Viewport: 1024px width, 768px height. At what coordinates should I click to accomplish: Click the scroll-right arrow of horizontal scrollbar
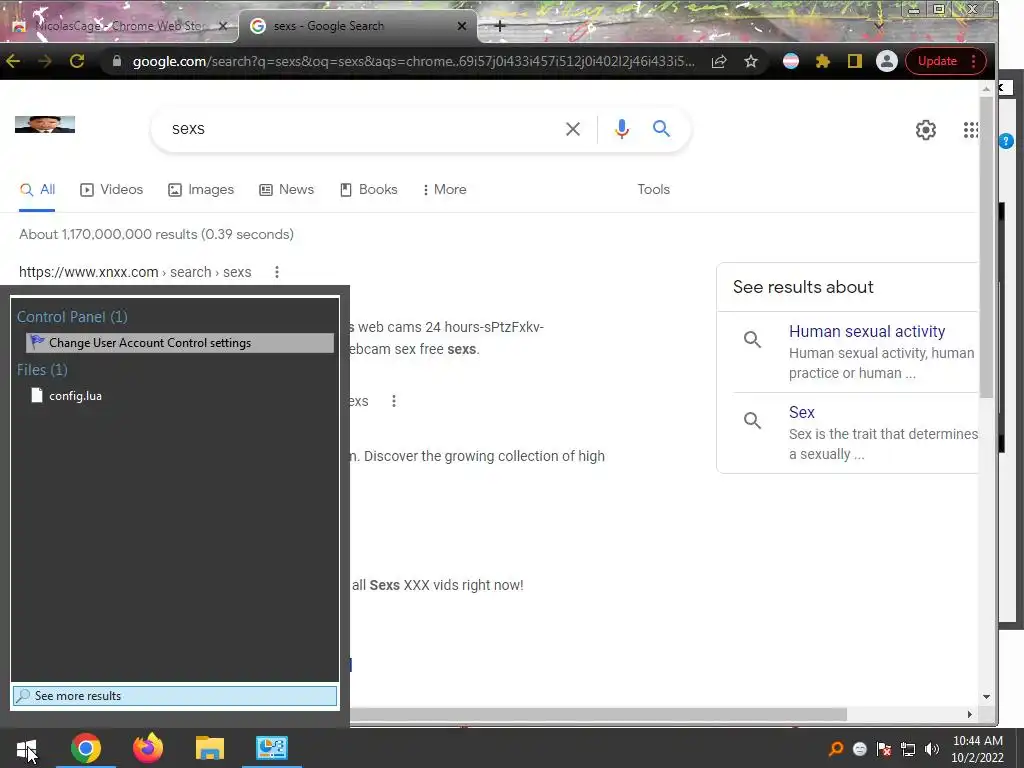pos(969,714)
